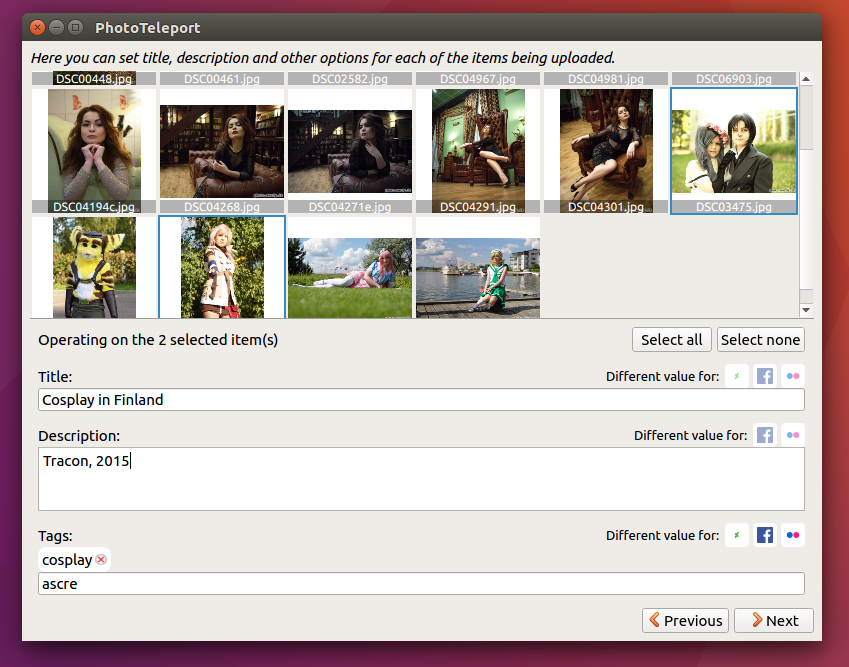The image size is (849, 667).
Task: Select the pink-haired girl on grass photo
Action: point(350,267)
